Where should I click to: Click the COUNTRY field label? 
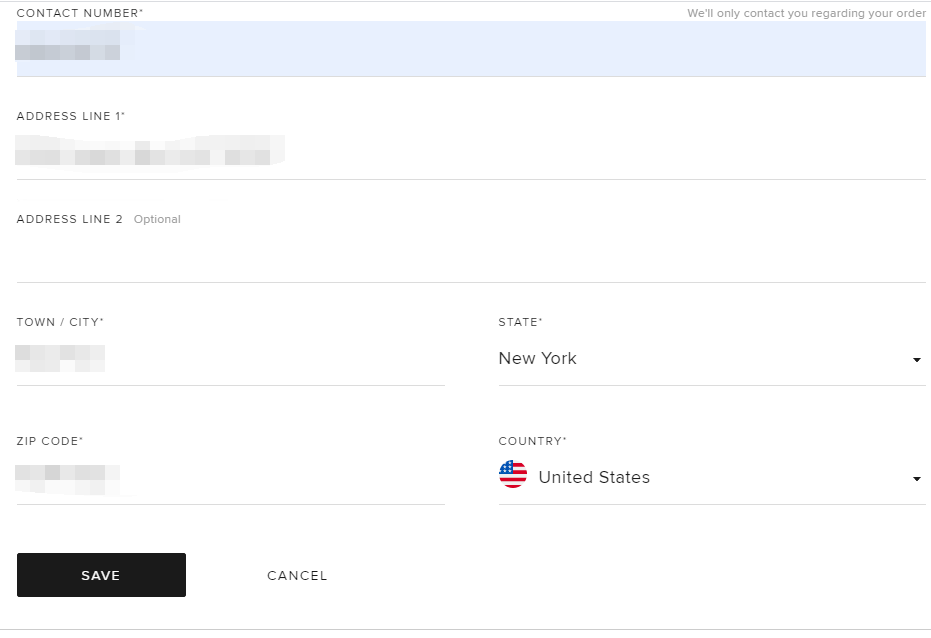pos(532,441)
